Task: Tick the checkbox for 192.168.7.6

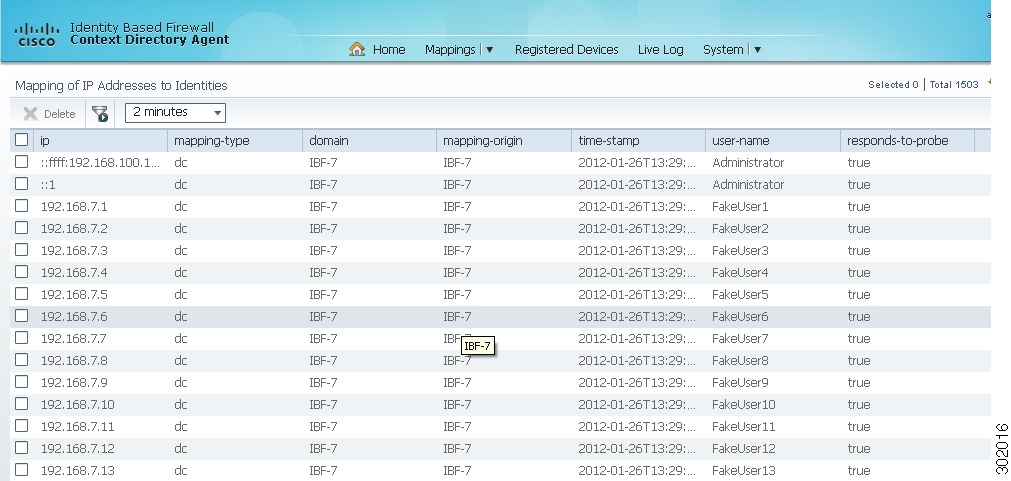Action: (22, 315)
